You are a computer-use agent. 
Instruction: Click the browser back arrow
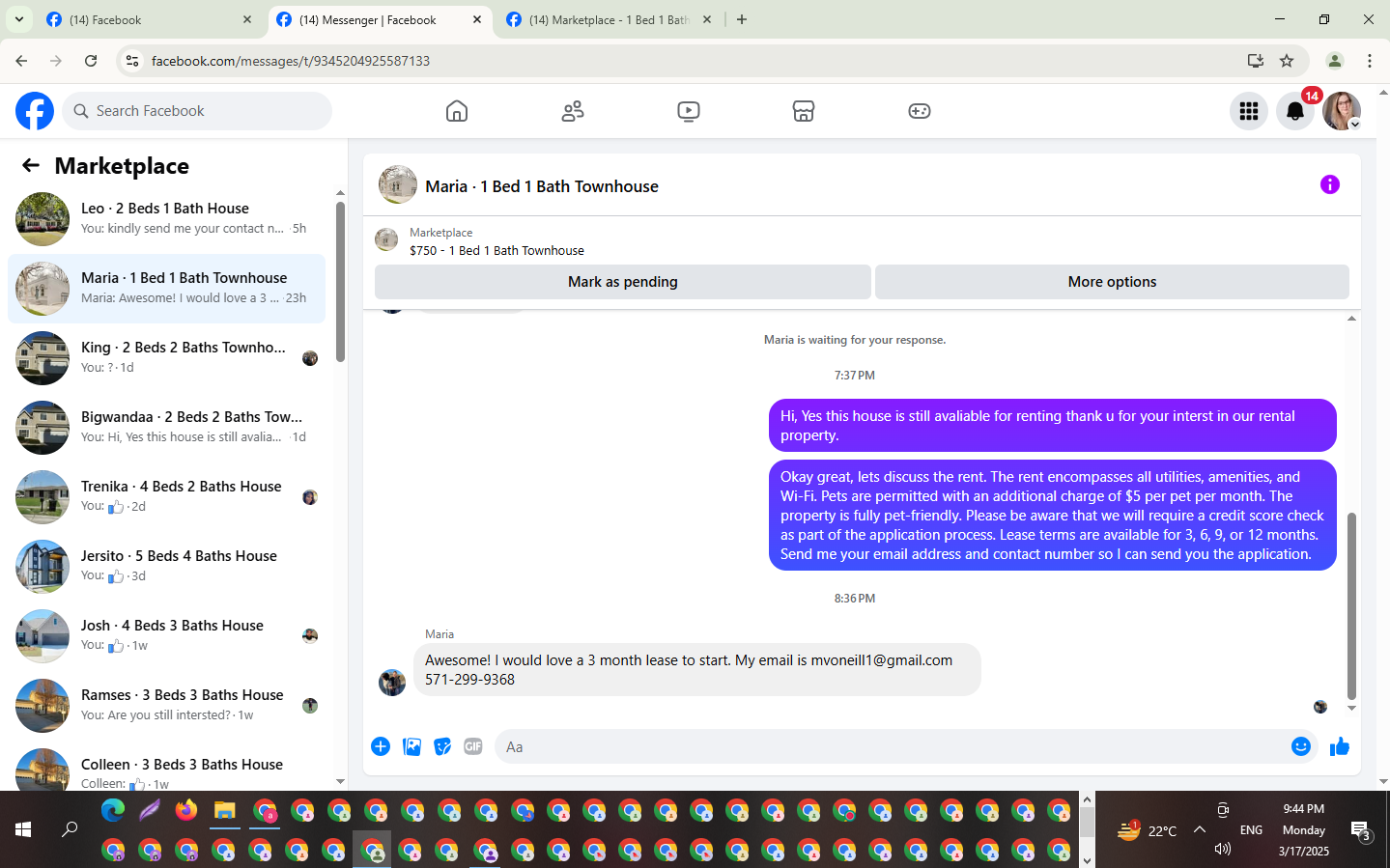[21, 61]
